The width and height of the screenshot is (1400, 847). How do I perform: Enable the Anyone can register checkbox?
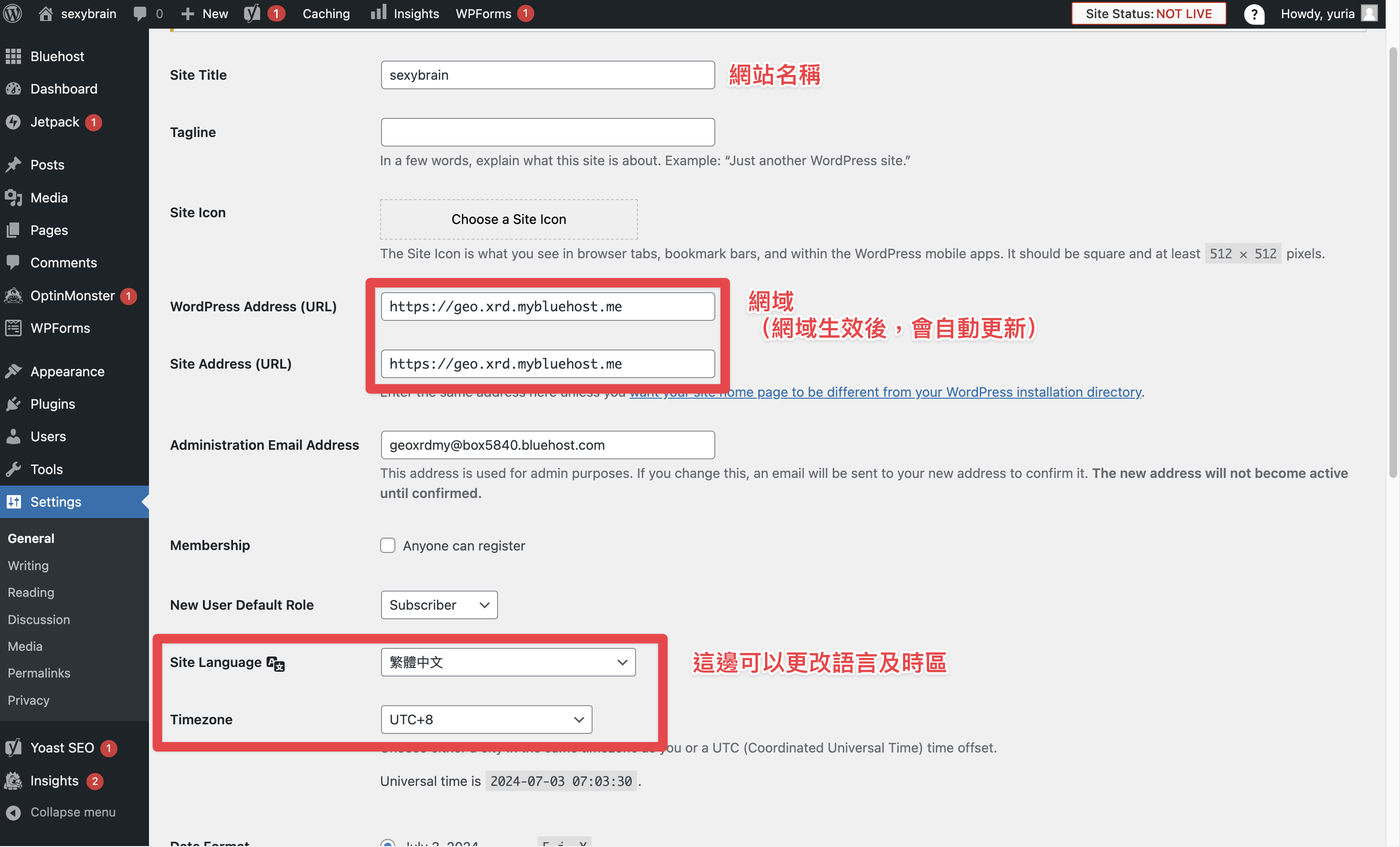[388, 545]
